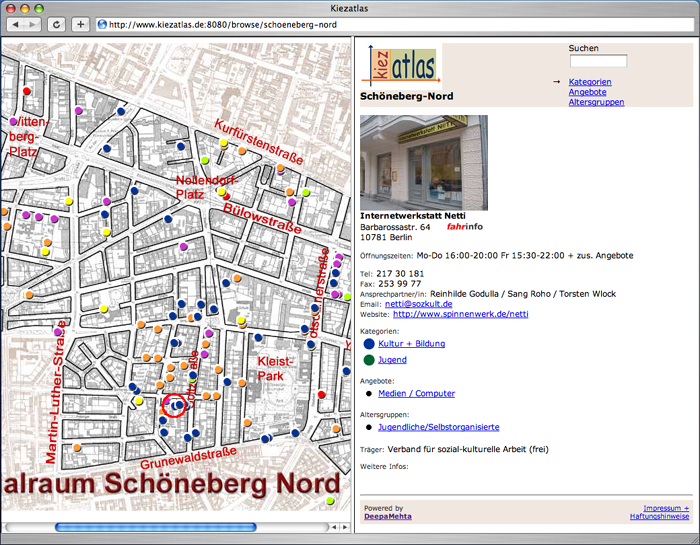Click the window's green zoom button
The image size is (700, 545).
point(39,8)
